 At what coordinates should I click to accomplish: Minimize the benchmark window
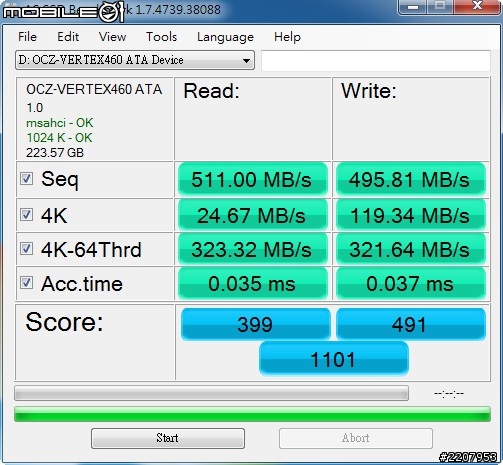click(x=413, y=7)
